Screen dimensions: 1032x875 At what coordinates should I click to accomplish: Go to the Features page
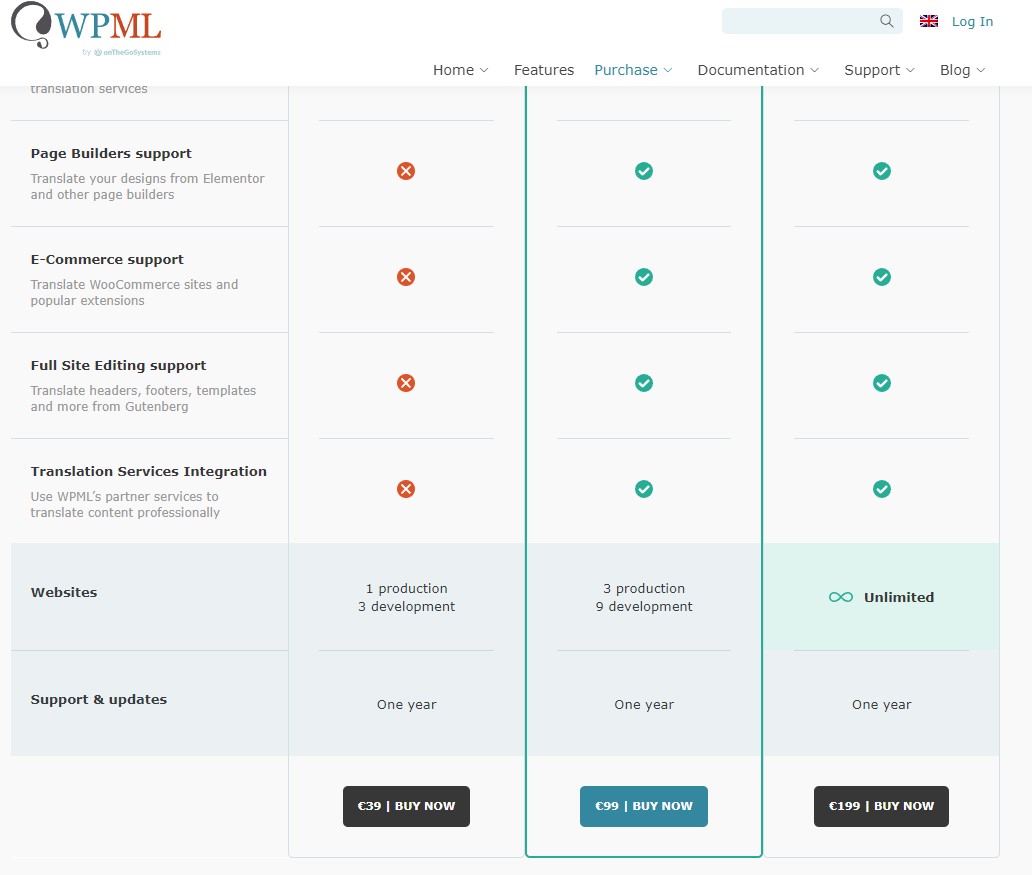coord(544,70)
